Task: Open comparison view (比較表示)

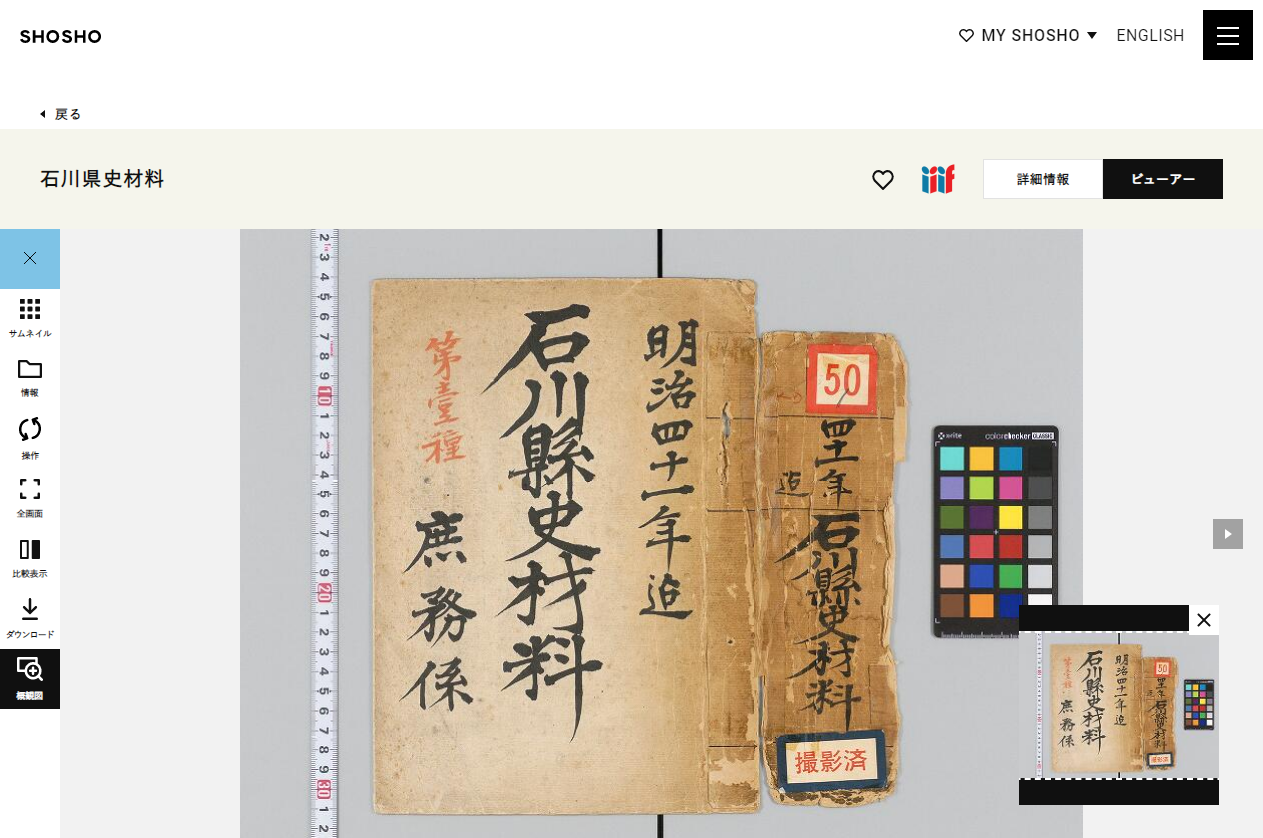Action: [x=30, y=559]
